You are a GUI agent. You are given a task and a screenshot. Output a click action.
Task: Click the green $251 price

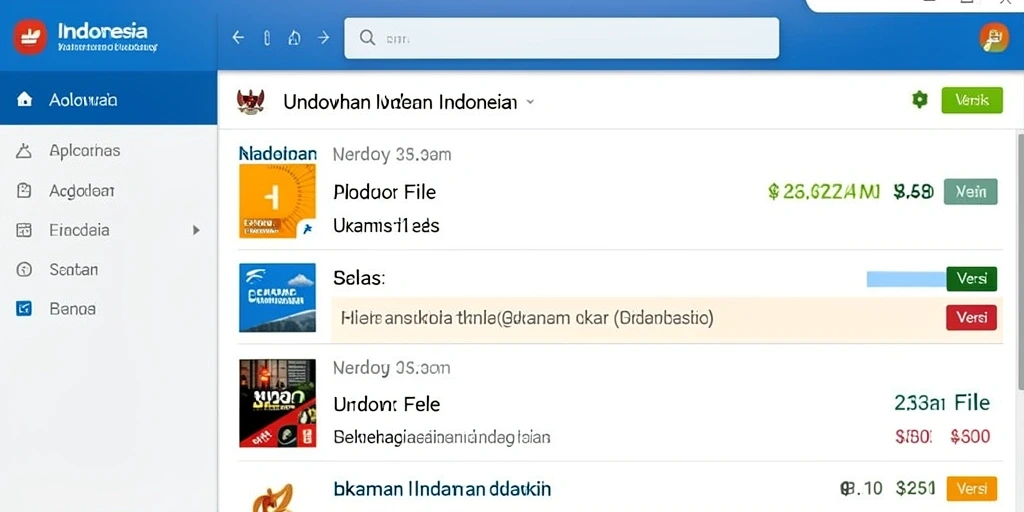click(916, 488)
